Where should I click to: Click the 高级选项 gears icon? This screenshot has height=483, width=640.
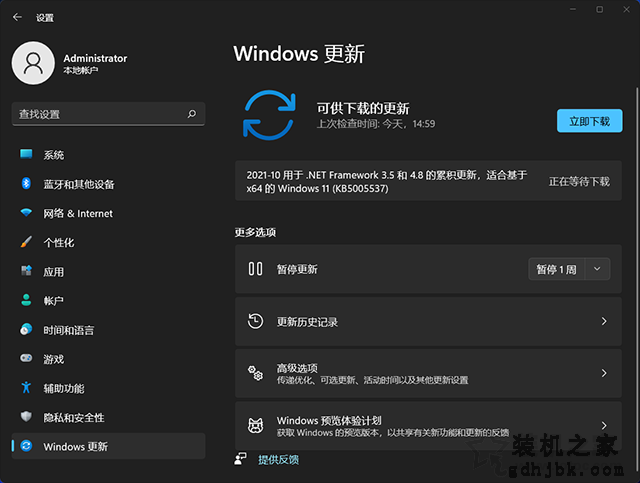pos(256,373)
